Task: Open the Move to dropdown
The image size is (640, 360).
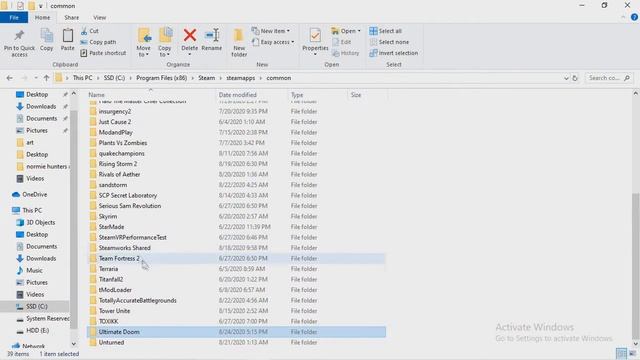Action: click(144, 51)
